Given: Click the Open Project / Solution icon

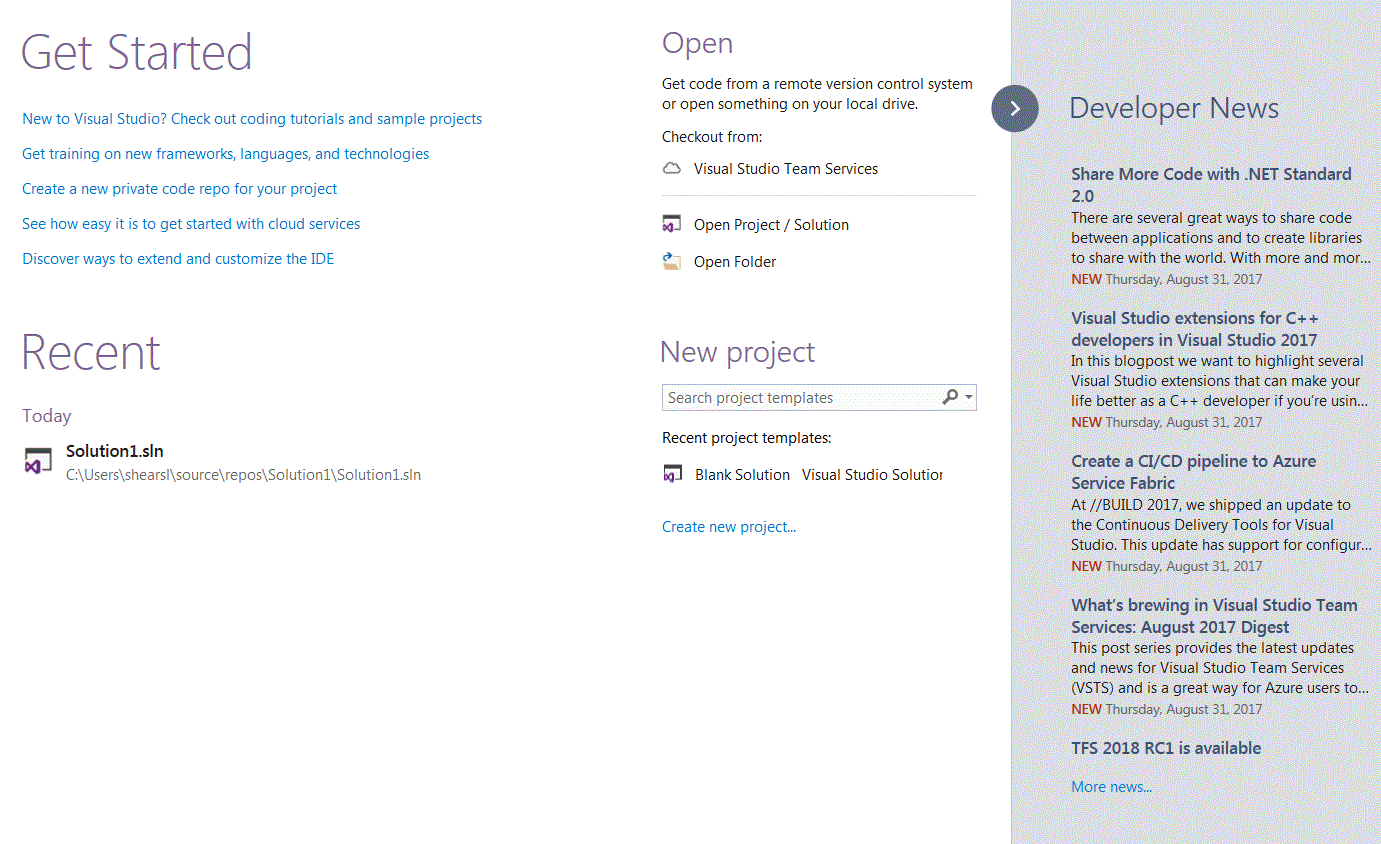Looking at the screenshot, I should [672, 225].
